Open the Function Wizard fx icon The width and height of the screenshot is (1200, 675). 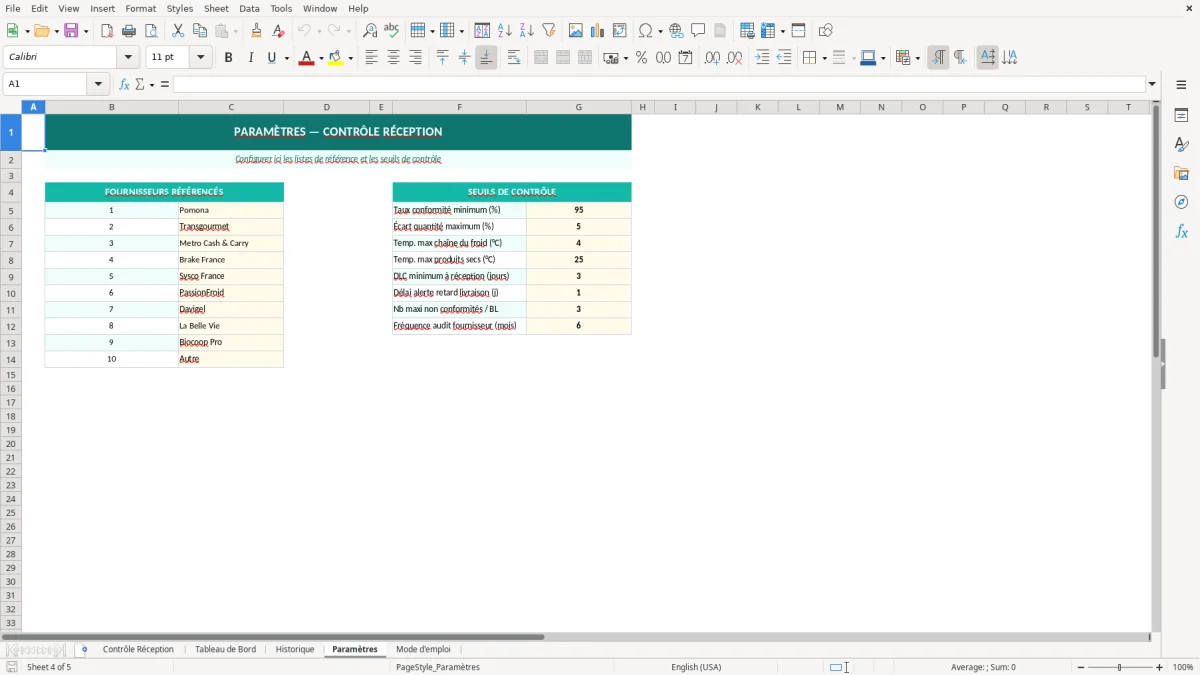124,84
